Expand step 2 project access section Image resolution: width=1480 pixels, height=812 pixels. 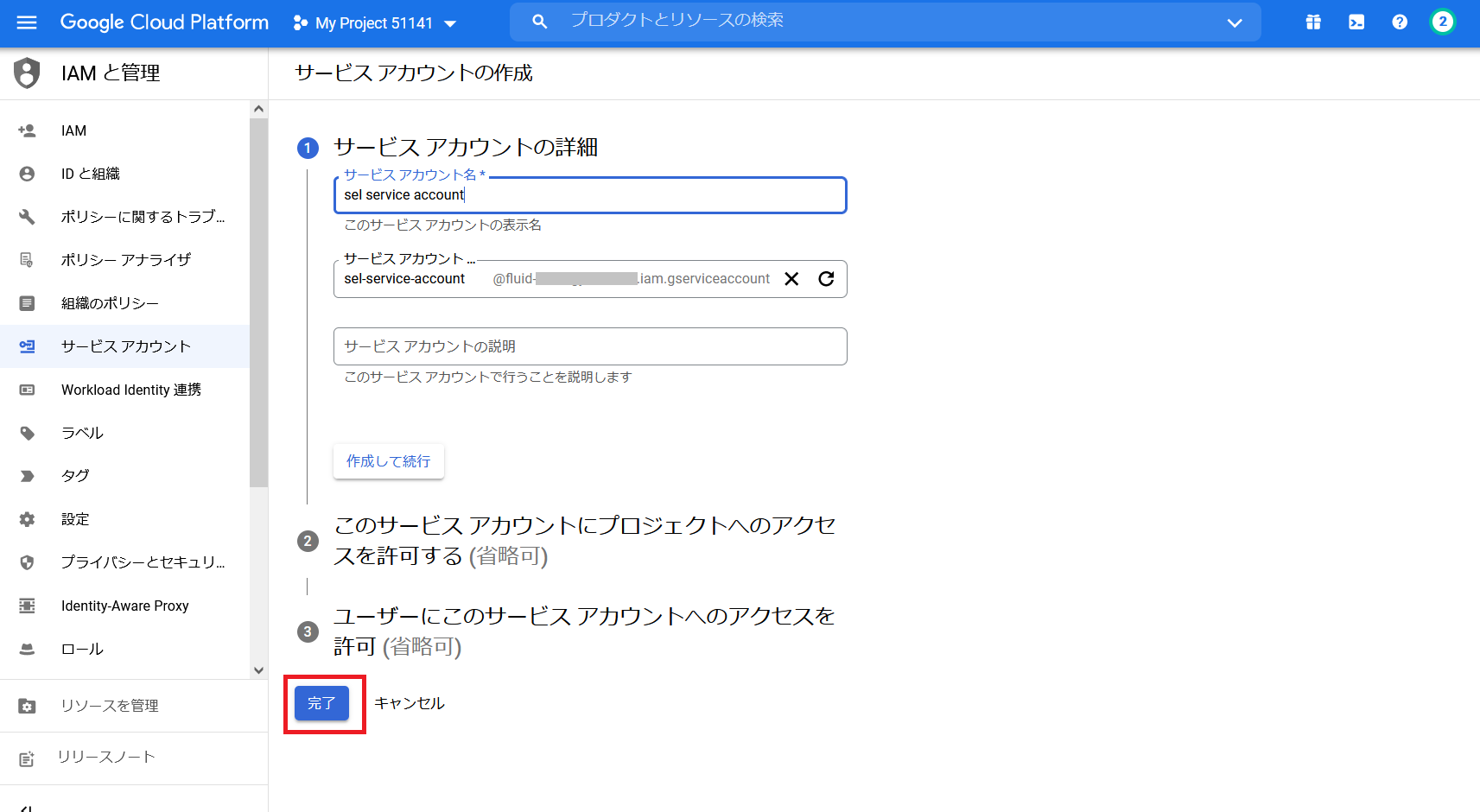point(584,541)
